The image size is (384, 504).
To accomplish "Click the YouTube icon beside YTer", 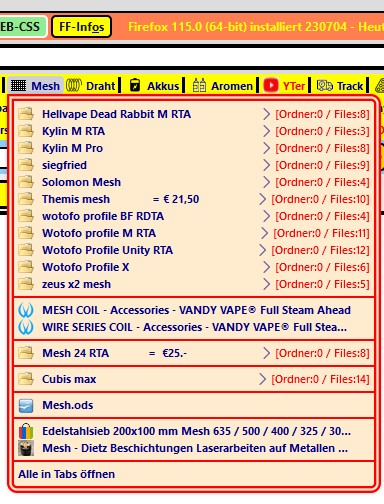I will click(x=271, y=86).
